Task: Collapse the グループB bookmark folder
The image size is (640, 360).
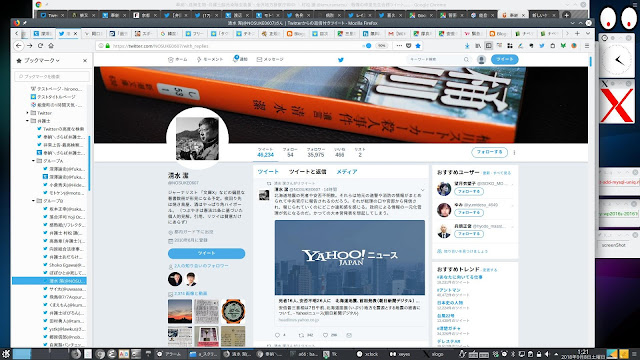Action: coord(33,201)
